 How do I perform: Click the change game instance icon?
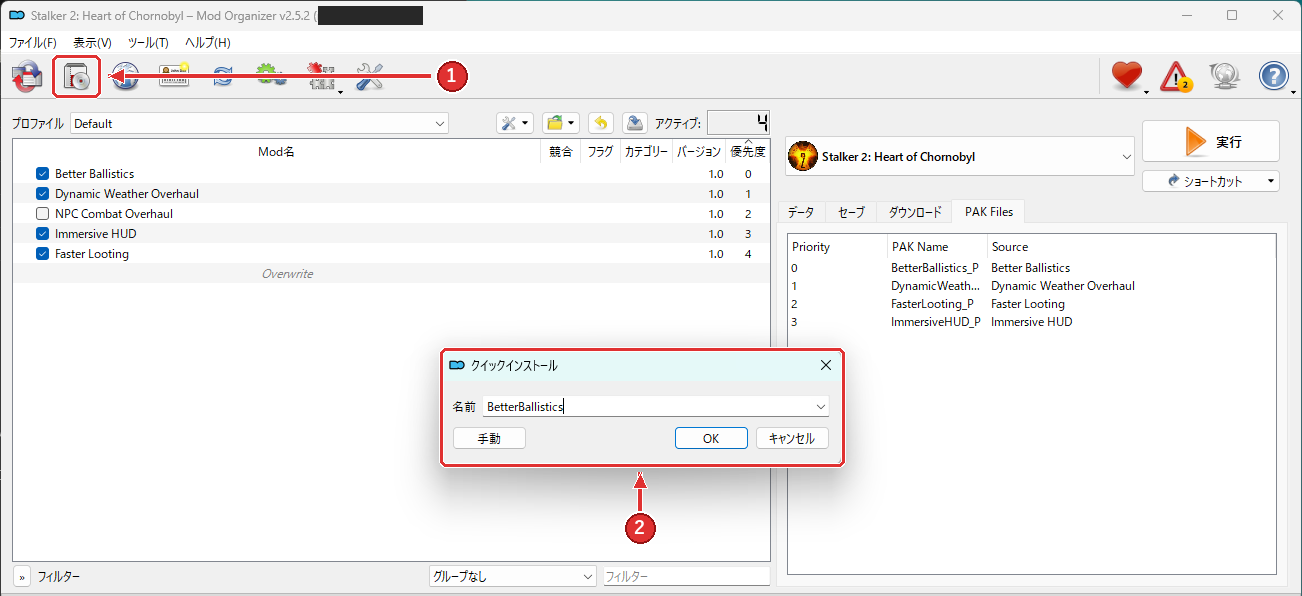pyautogui.click(x=27, y=77)
